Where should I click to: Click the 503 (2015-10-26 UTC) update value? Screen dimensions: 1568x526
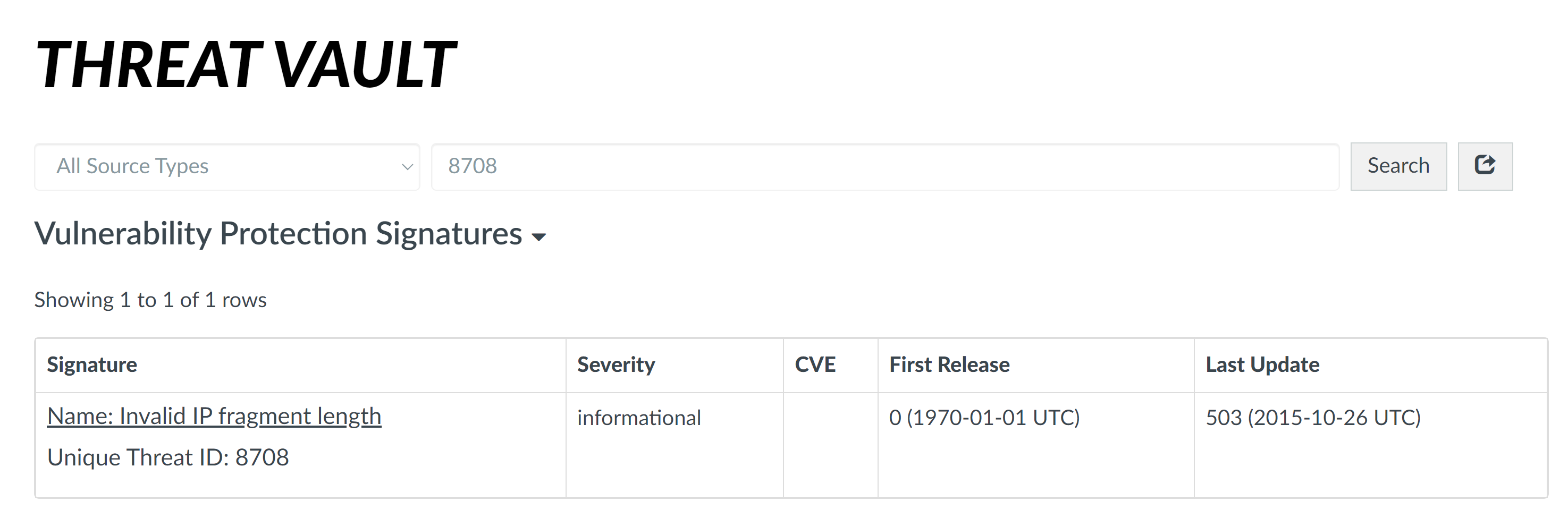pyautogui.click(x=1313, y=418)
